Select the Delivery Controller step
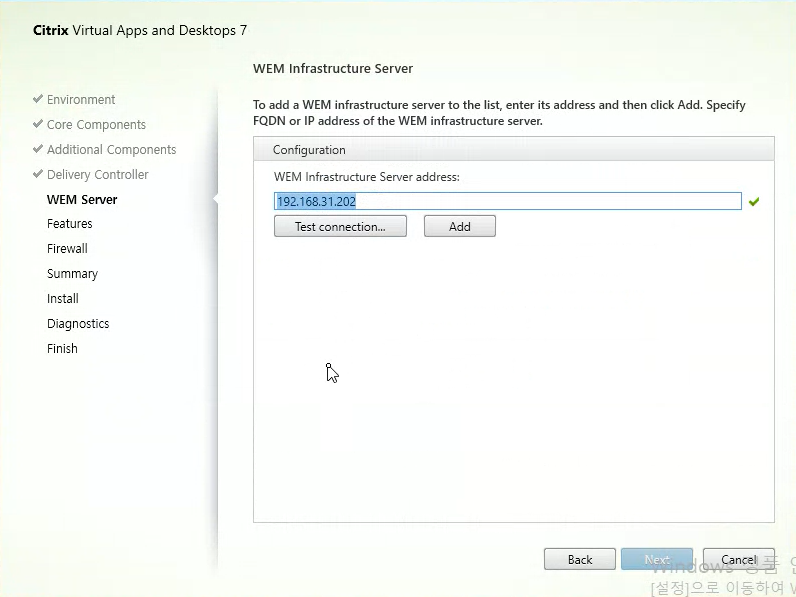 (97, 174)
